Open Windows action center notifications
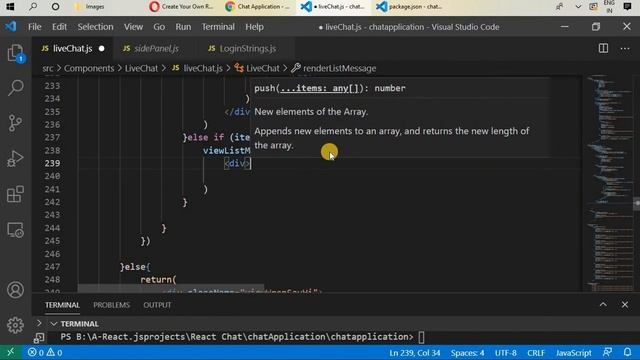 [x=627, y=7]
